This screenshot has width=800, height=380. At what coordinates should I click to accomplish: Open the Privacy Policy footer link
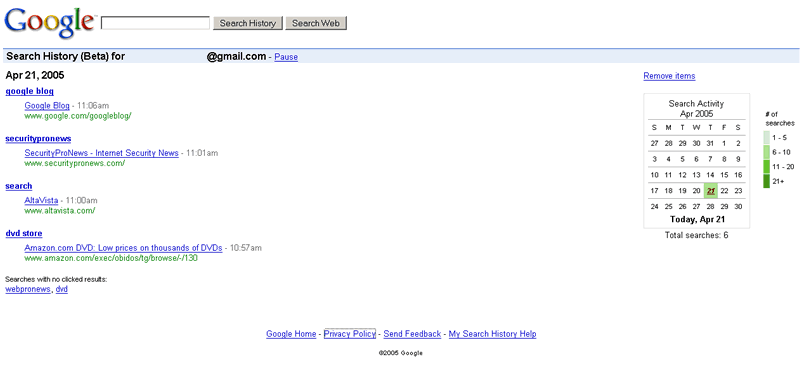[349, 334]
